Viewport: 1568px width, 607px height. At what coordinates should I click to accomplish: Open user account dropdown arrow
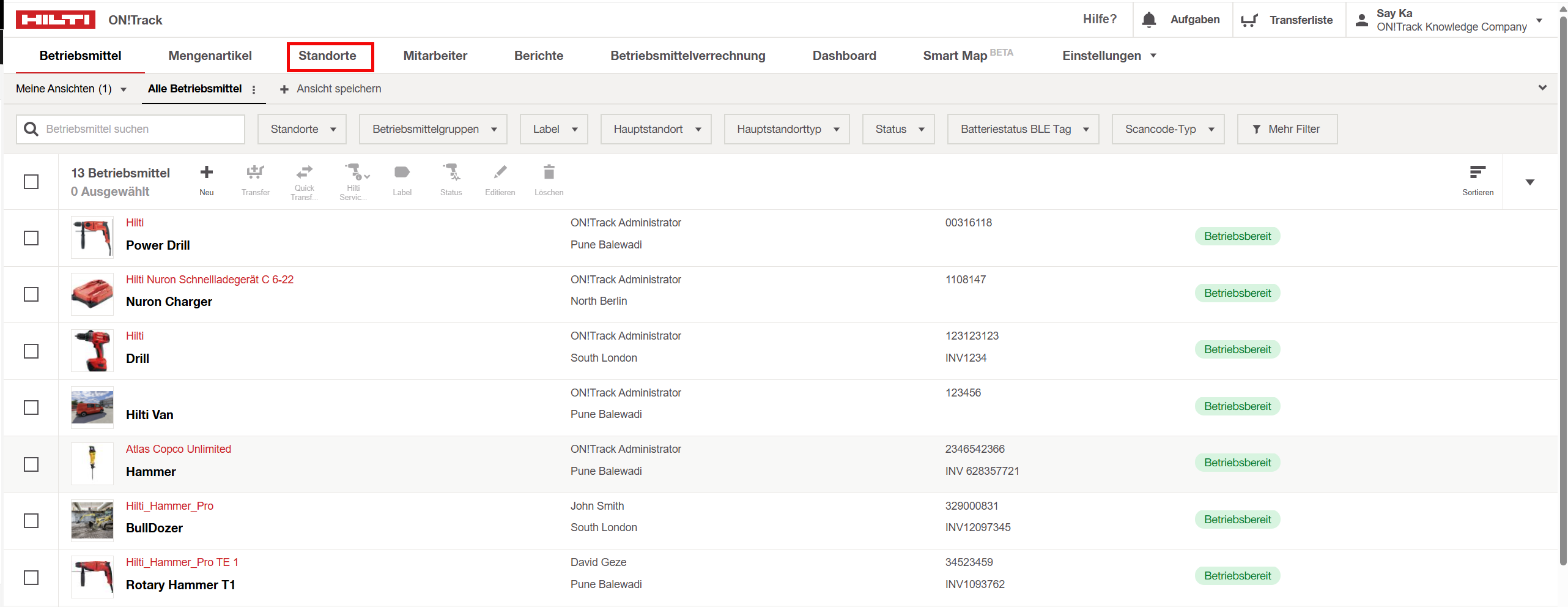pyautogui.click(x=1539, y=20)
